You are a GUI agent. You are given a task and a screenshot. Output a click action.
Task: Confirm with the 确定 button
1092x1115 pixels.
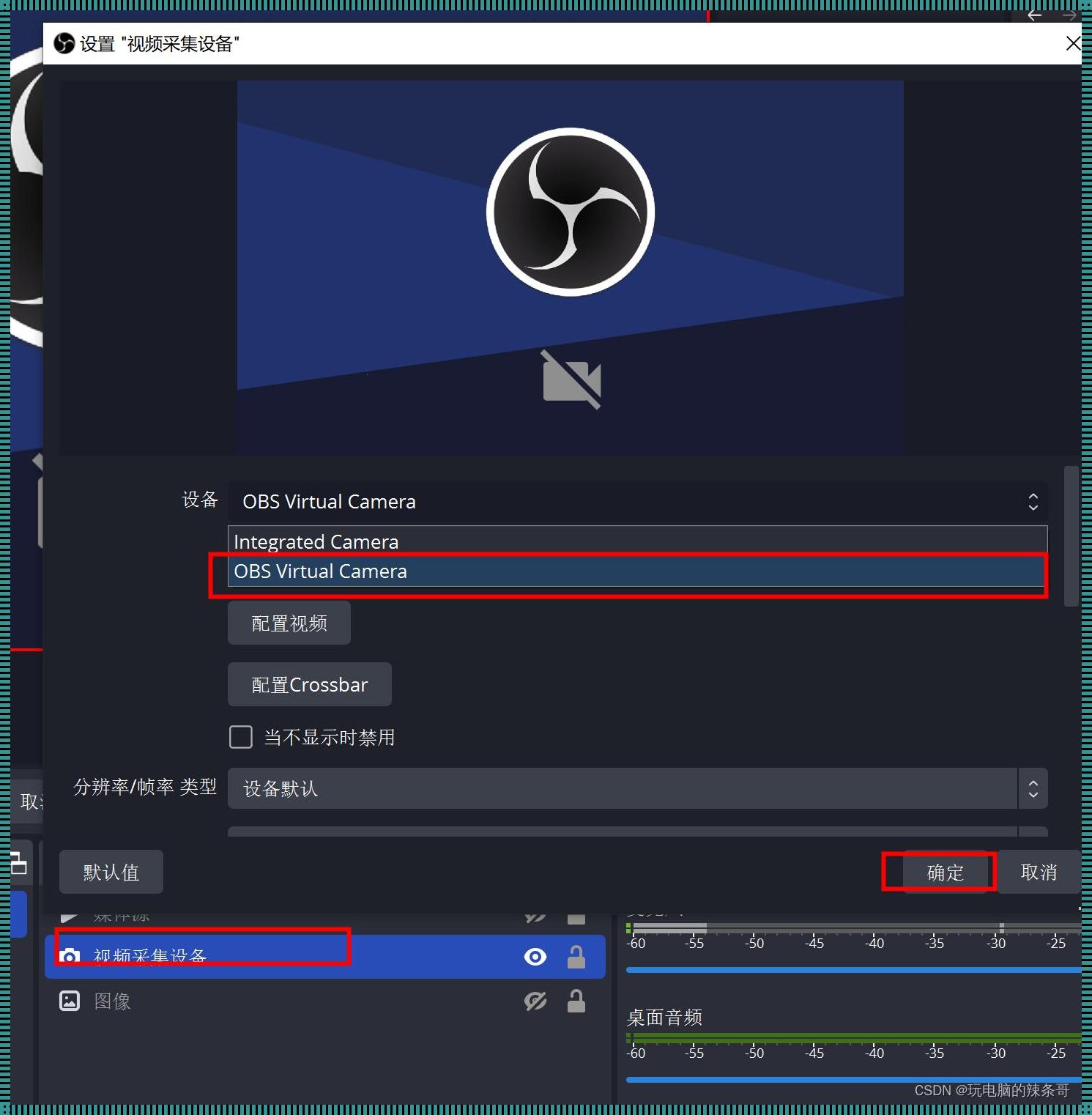point(946,872)
